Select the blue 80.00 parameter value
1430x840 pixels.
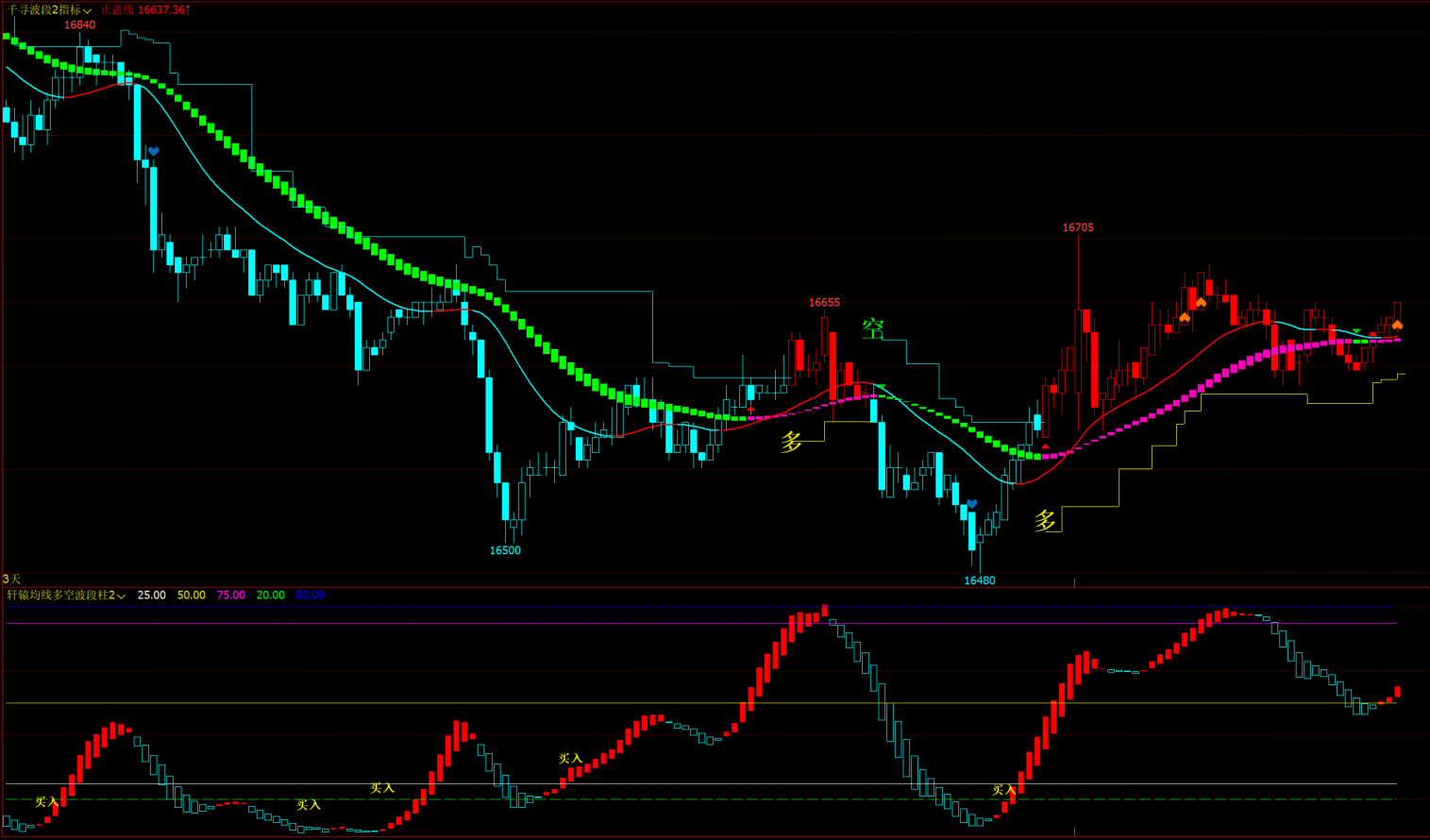[310, 596]
